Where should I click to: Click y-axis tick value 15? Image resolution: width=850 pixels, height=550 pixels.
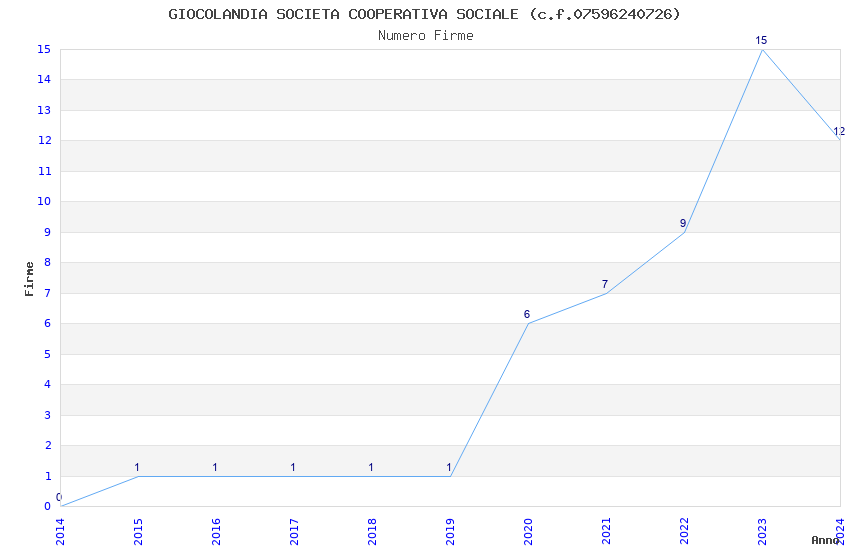pyautogui.click(x=44, y=49)
